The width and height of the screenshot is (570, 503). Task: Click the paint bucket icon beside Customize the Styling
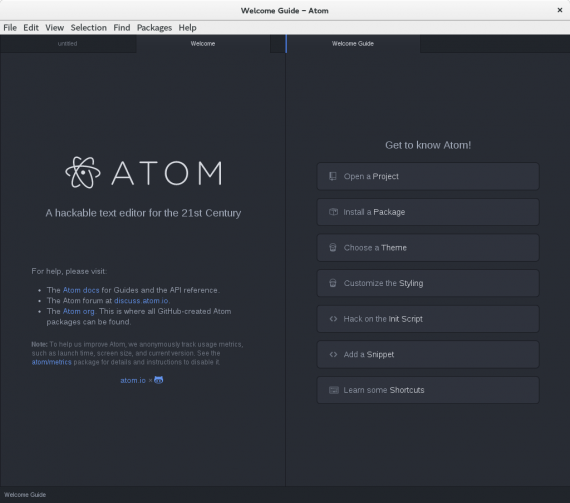(x=333, y=283)
